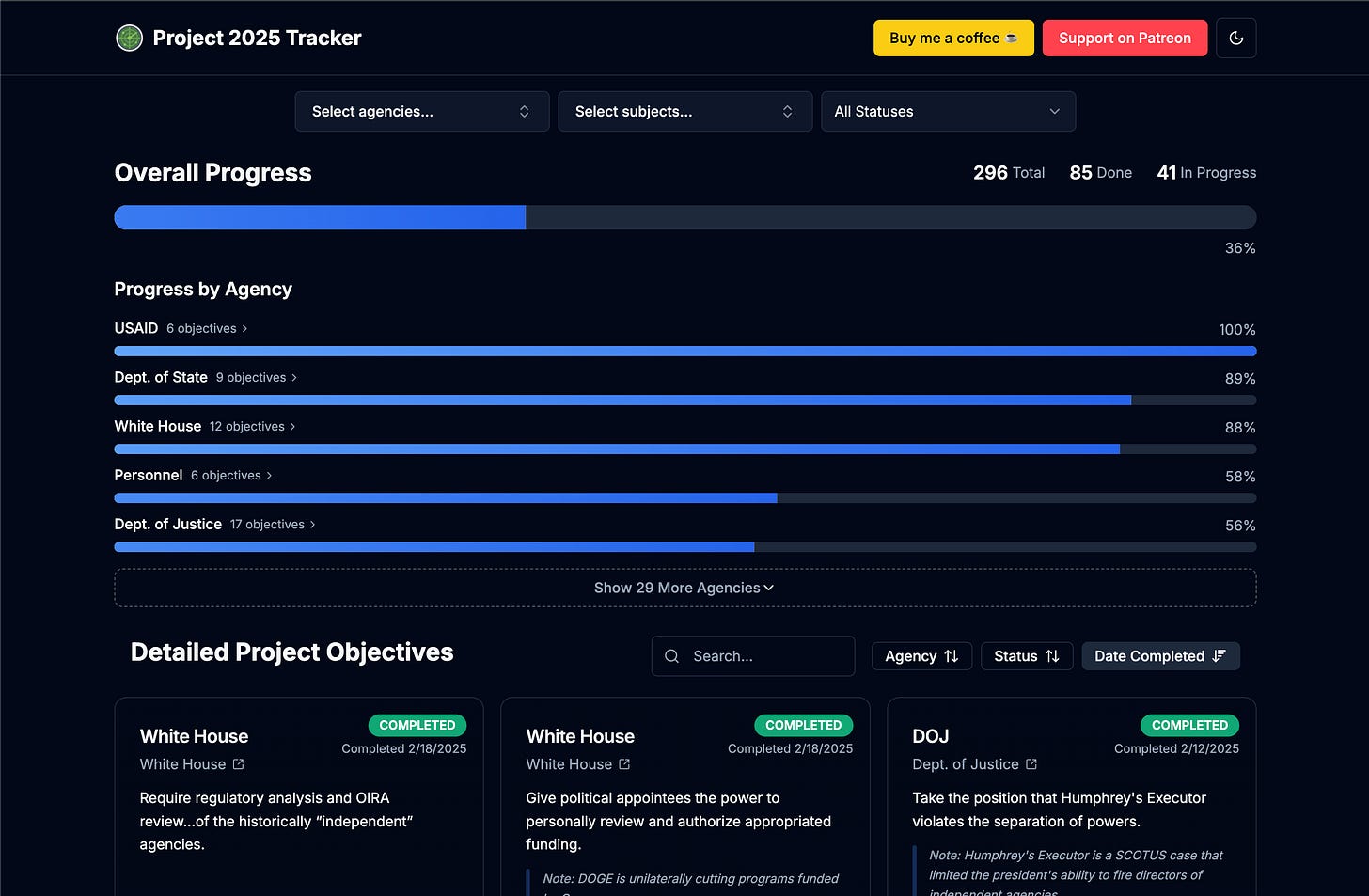Click the "Completed 2/12/2025" date text
This screenshot has height=896, width=1369.
point(1176,748)
